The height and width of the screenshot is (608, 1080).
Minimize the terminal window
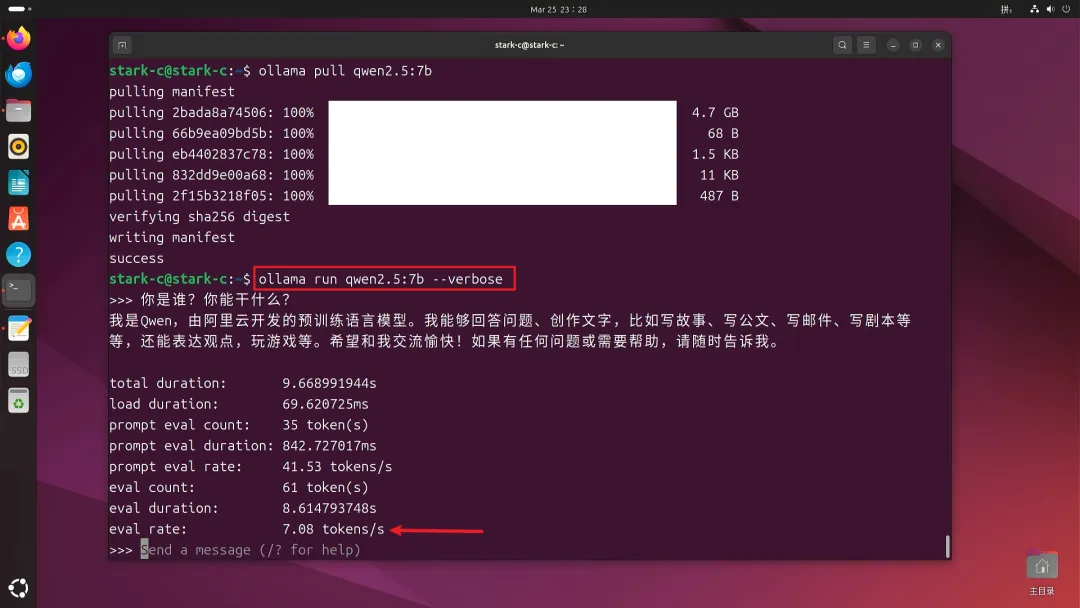tap(893, 45)
